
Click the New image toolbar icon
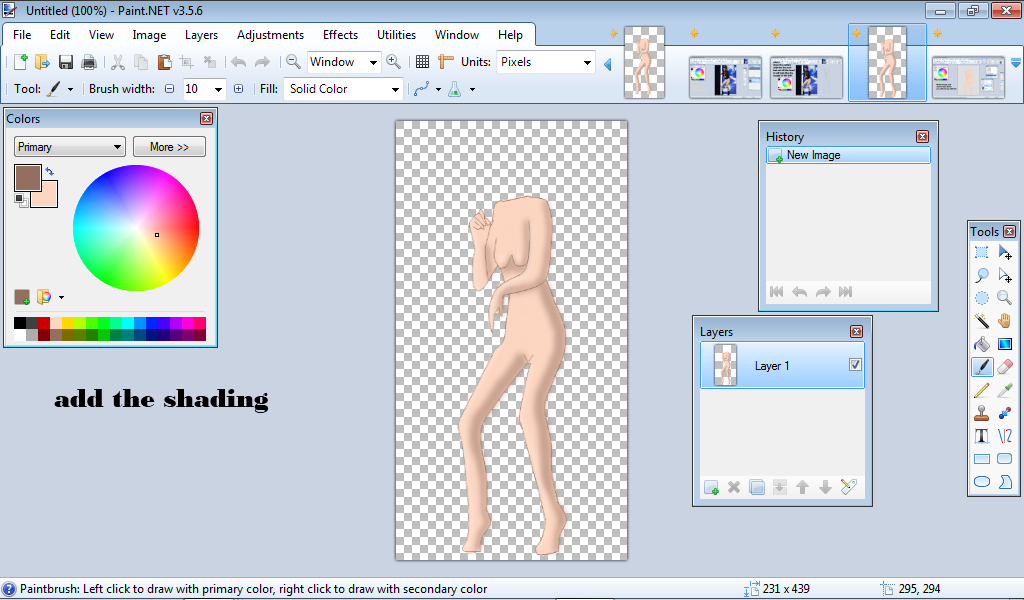tap(20, 62)
